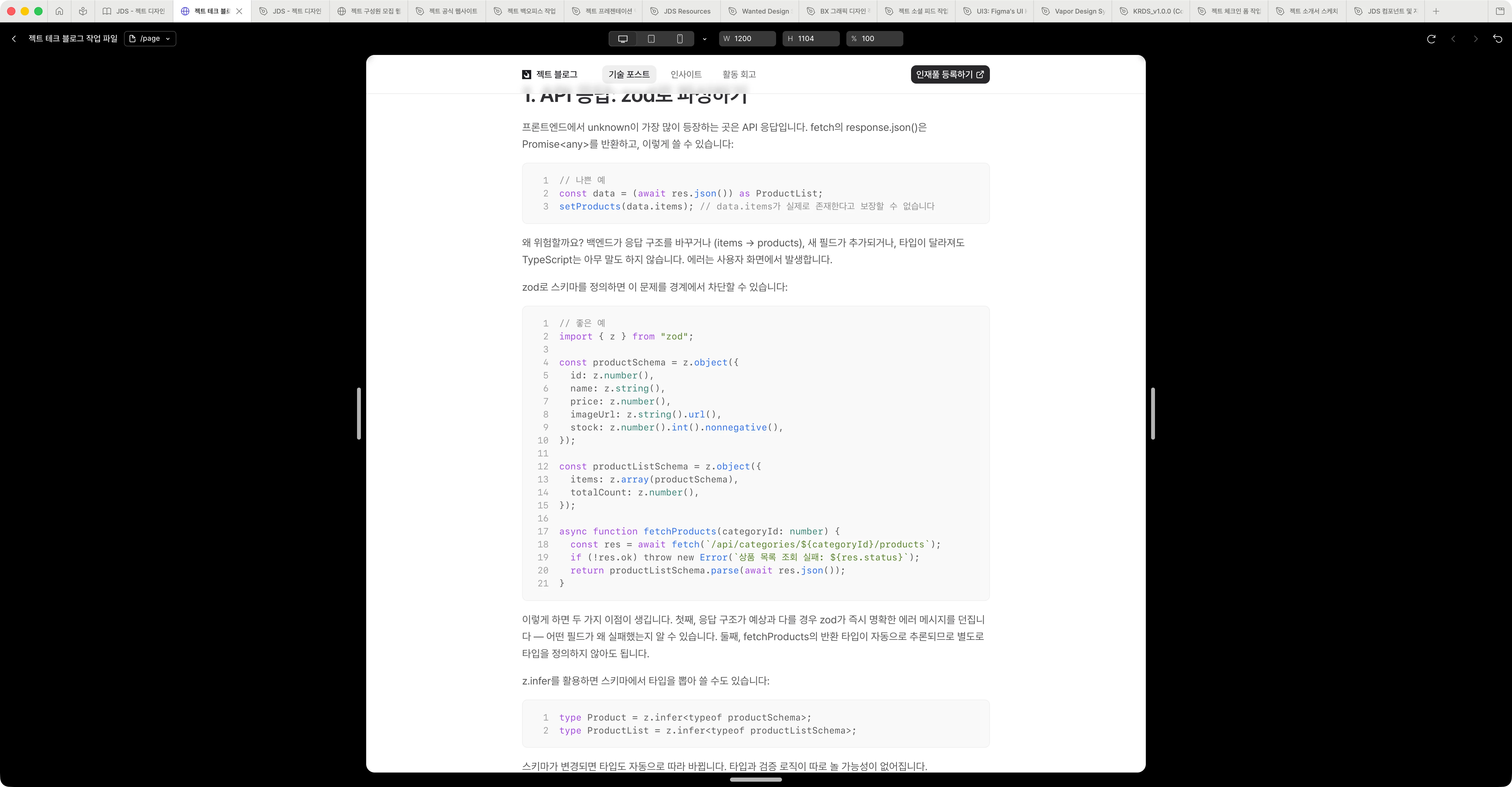This screenshot has width=1512, height=787.
Task: Open the 기술 포스트 nav item
Action: tap(629, 74)
